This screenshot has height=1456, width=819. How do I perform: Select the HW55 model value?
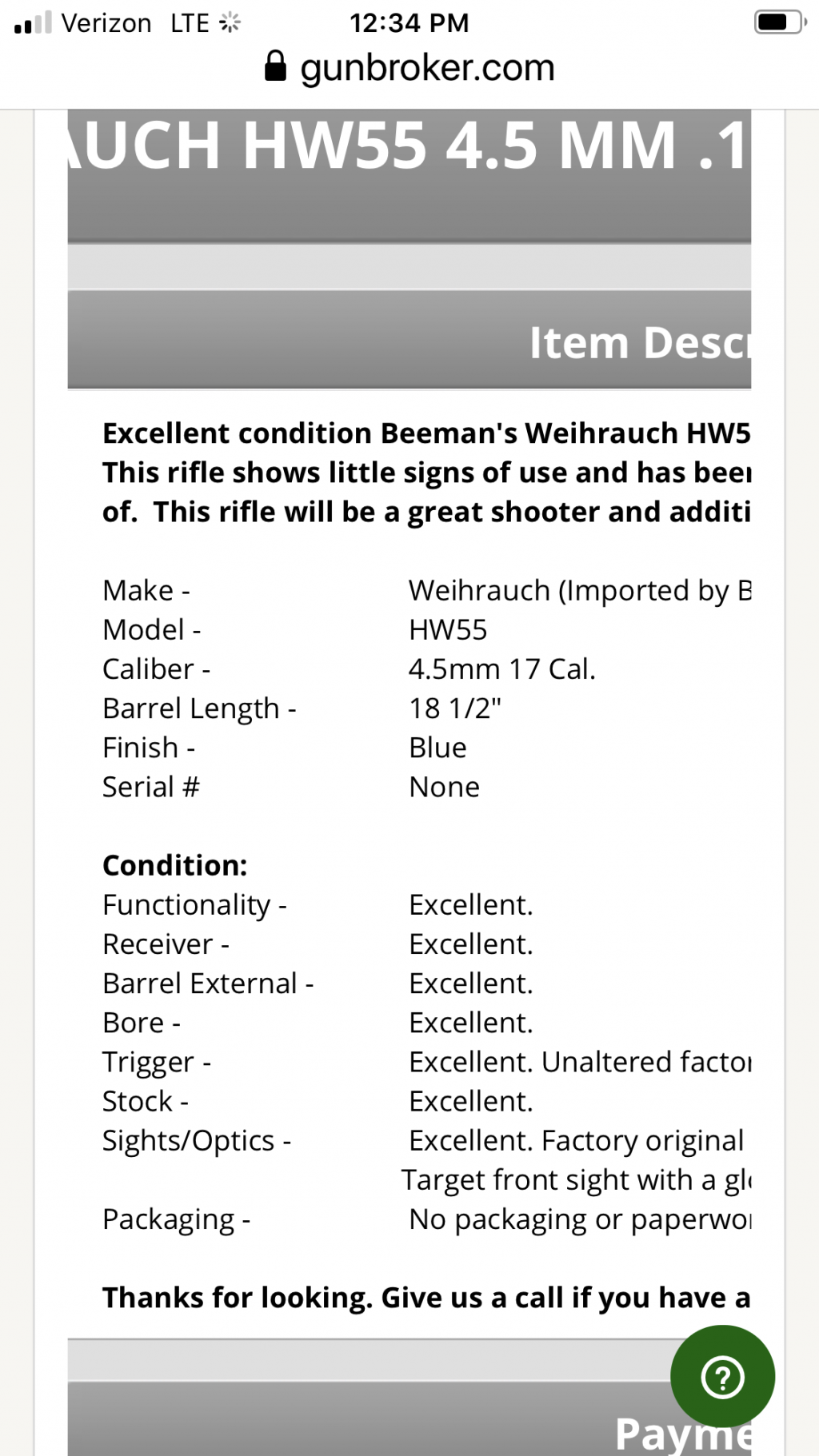(448, 629)
